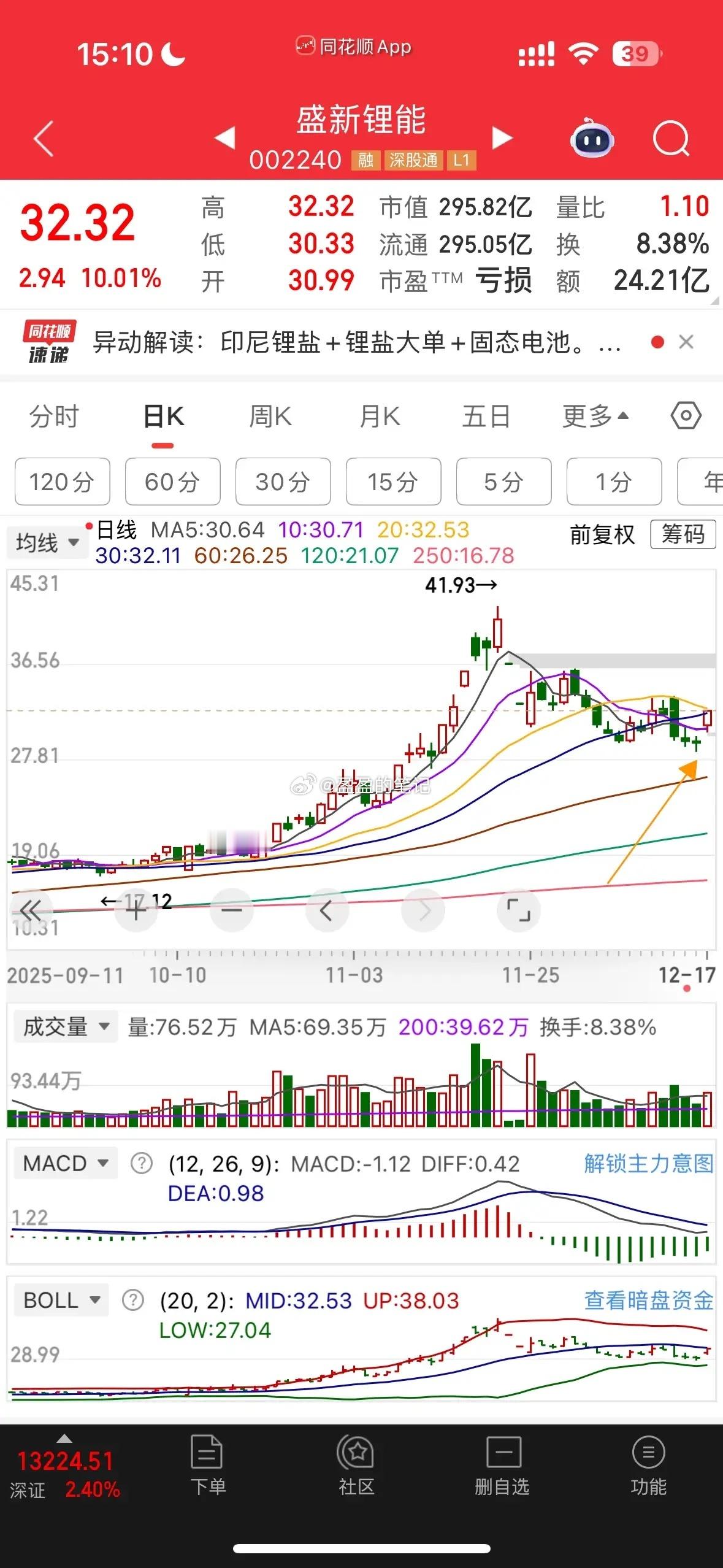The height and width of the screenshot is (1568, 723).
Task: Open 社区 community tab
Action: pyautogui.click(x=356, y=1466)
